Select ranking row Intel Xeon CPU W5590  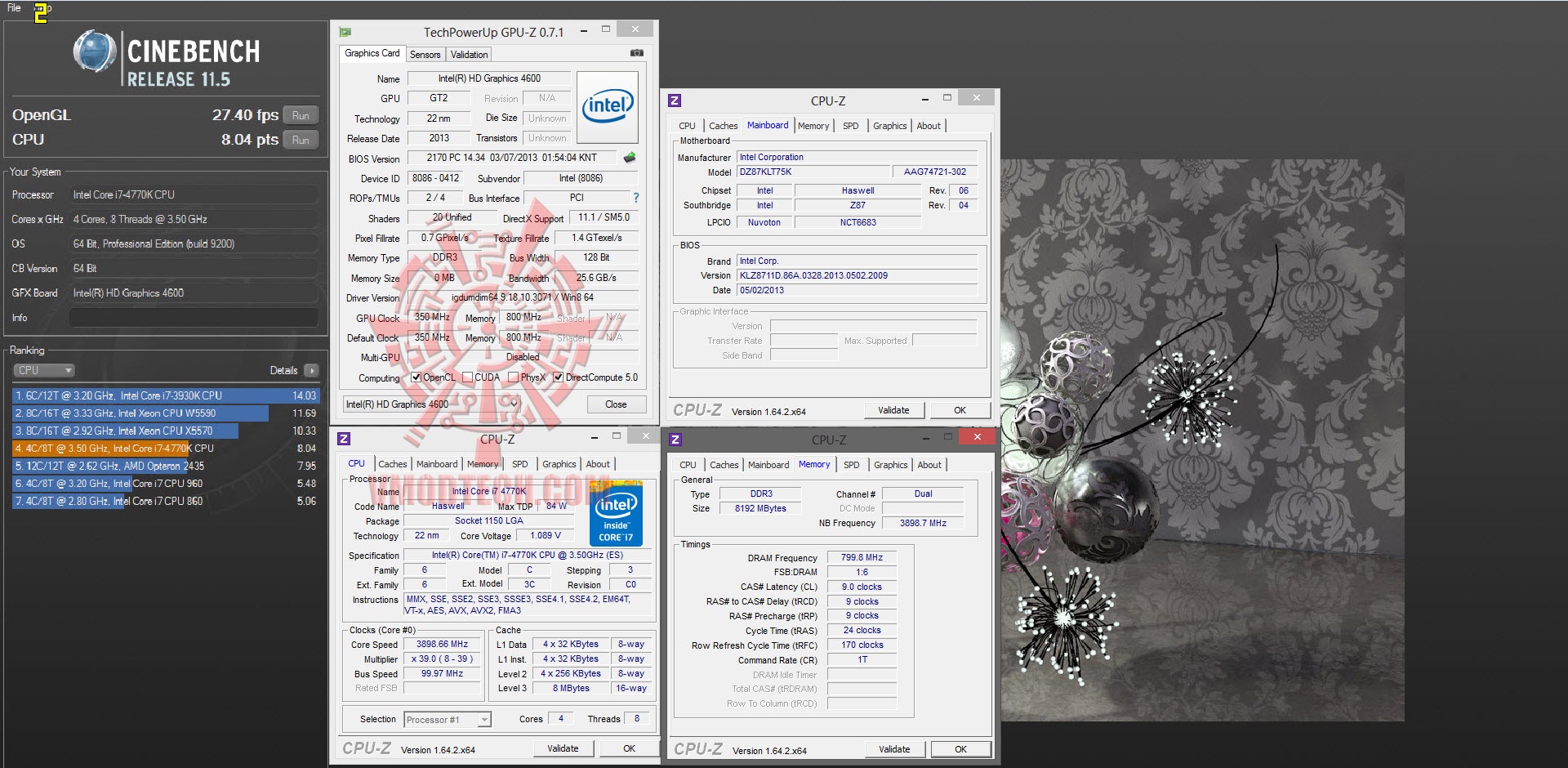click(166, 413)
